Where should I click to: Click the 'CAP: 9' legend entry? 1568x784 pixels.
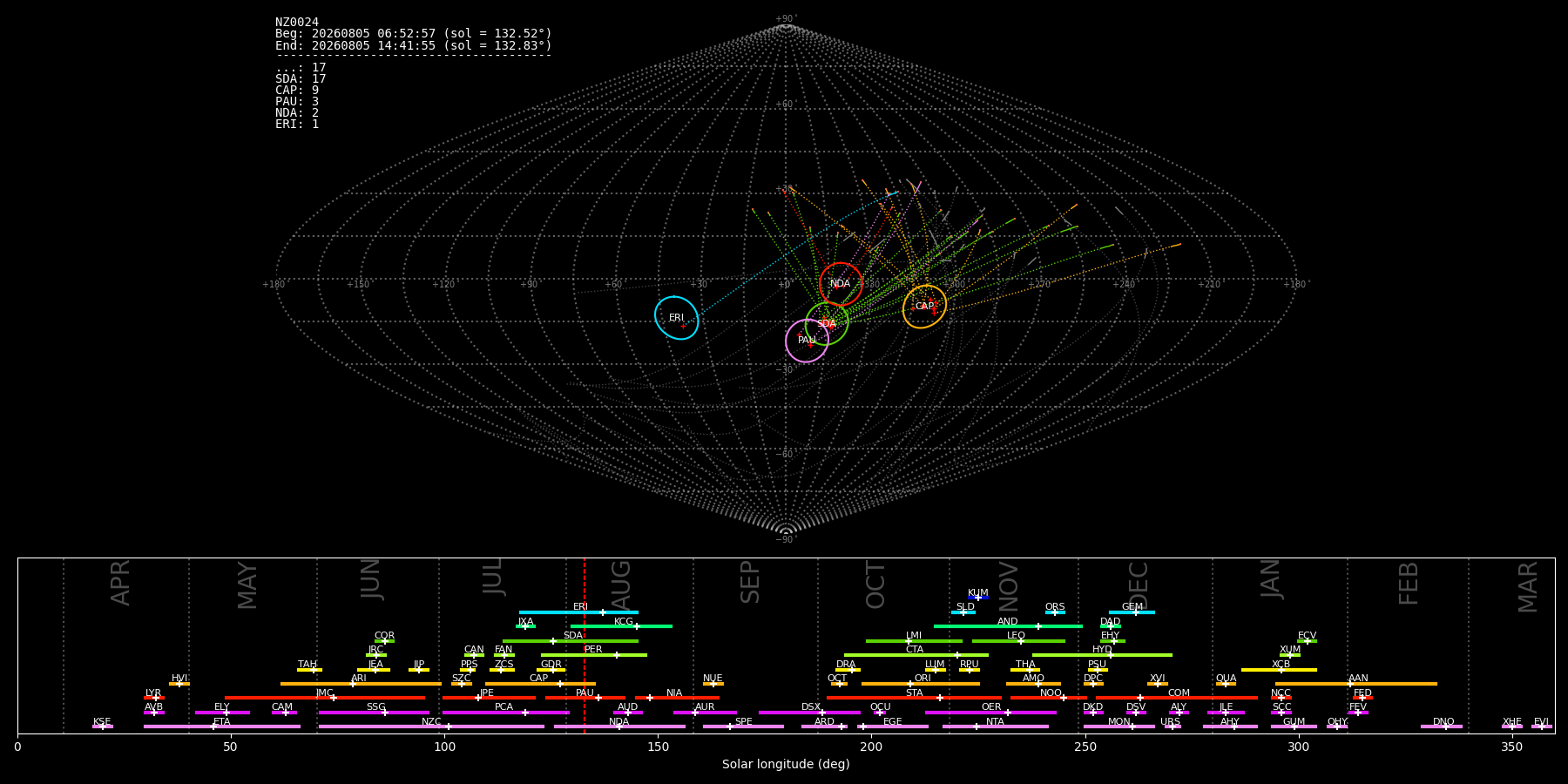pos(297,91)
